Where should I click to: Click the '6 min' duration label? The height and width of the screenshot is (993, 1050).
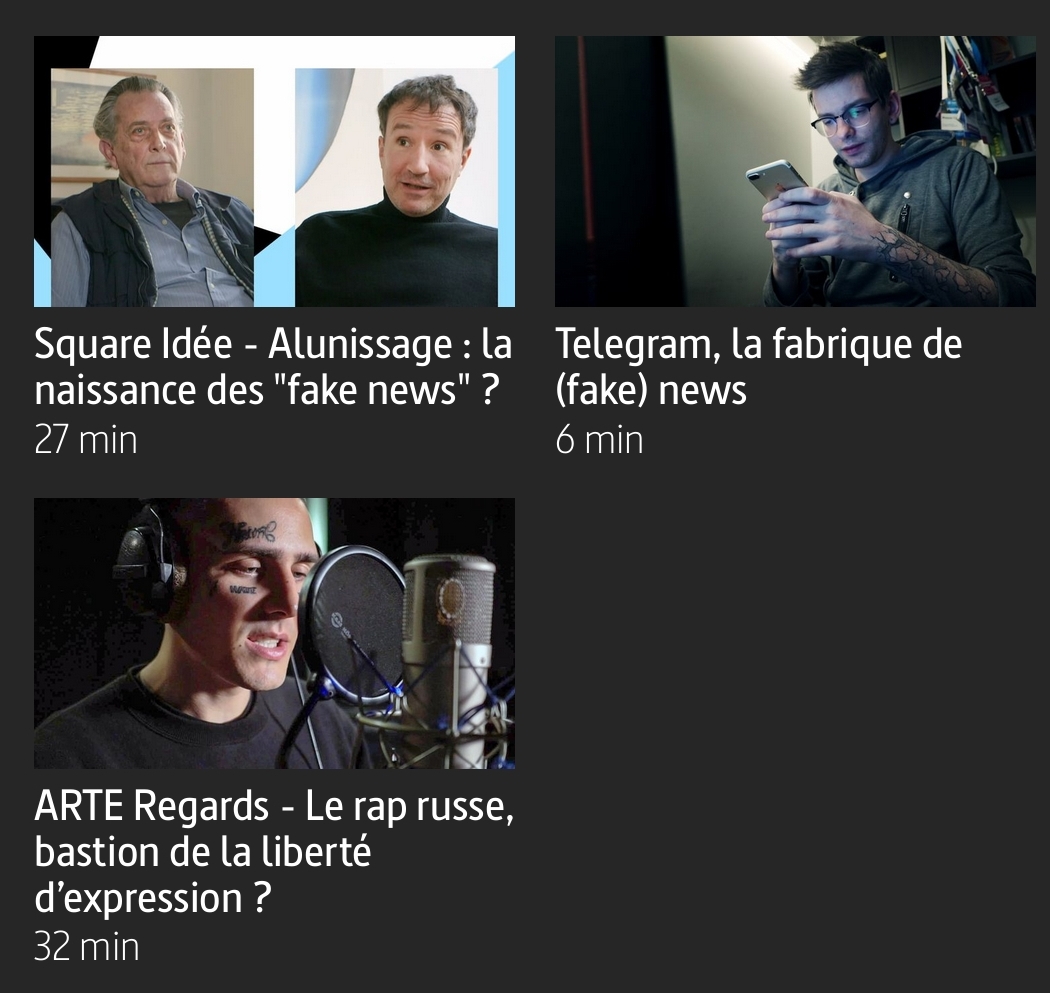pyautogui.click(x=599, y=440)
